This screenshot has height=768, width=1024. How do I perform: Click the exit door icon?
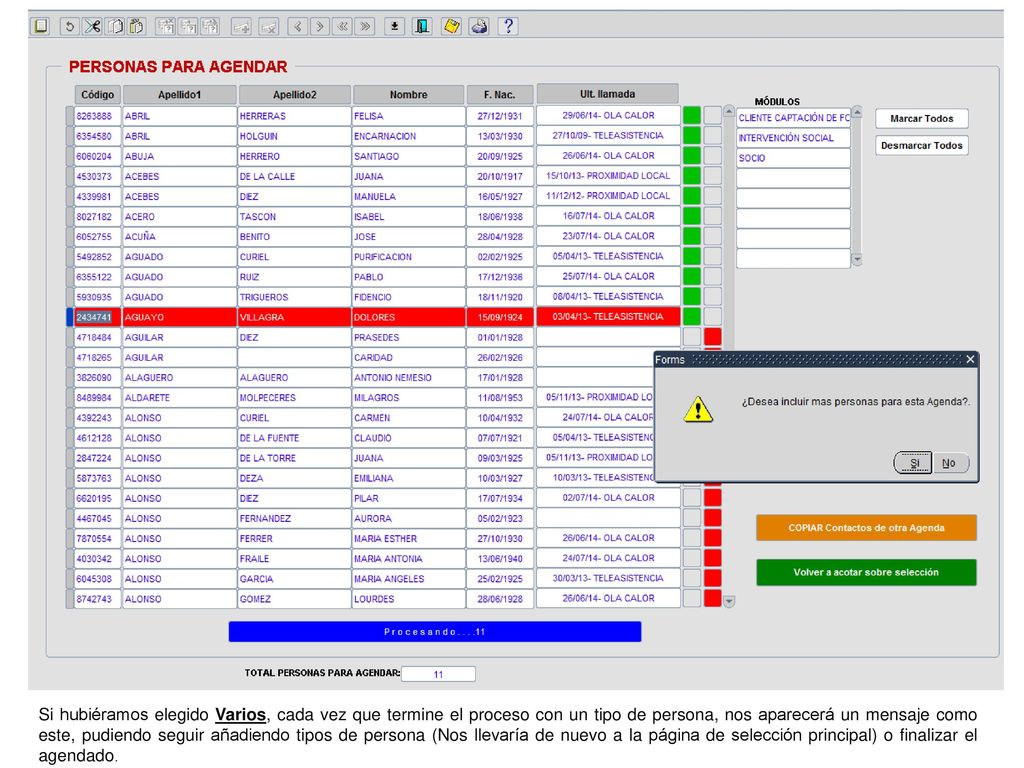(x=422, y=27)
